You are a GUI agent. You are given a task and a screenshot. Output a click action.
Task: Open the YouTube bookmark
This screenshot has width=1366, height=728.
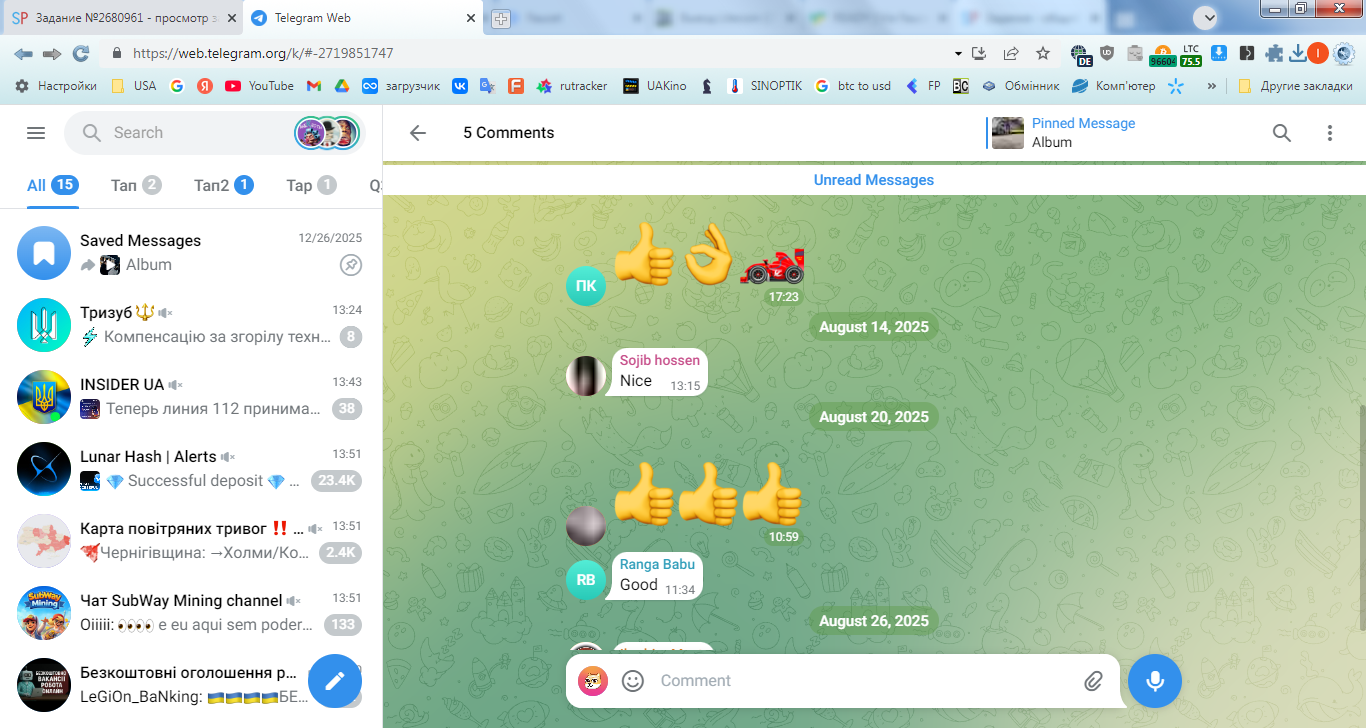pos(259,86)
